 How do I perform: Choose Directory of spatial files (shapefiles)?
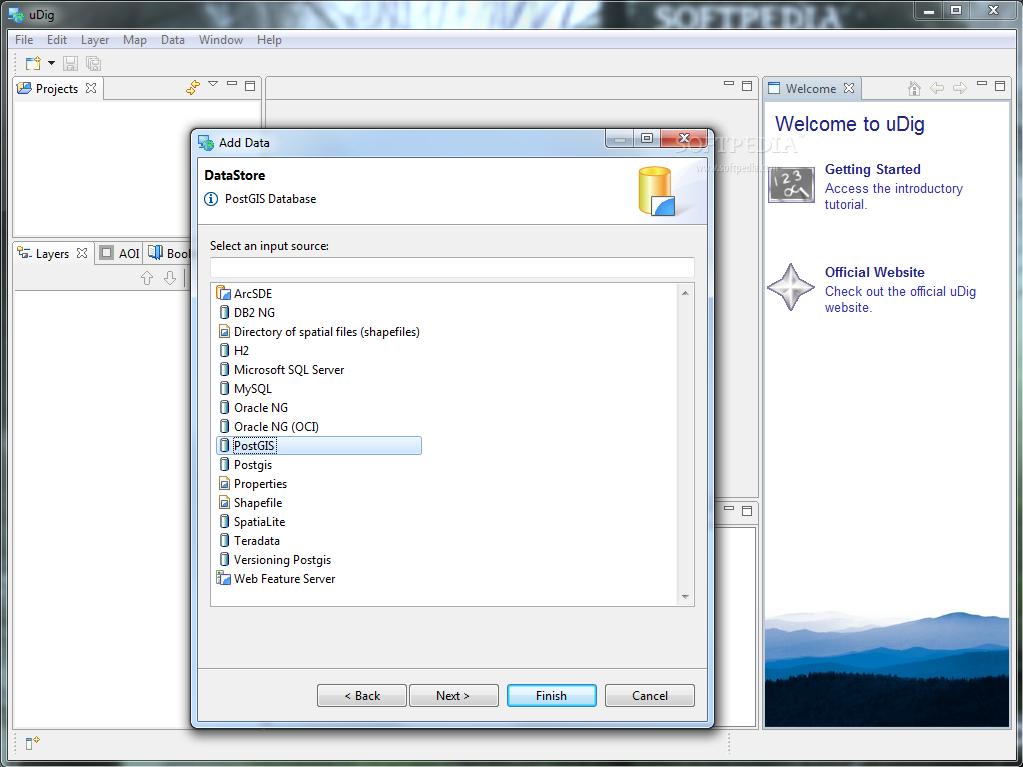pyautogui.click(x=318, y=331)
